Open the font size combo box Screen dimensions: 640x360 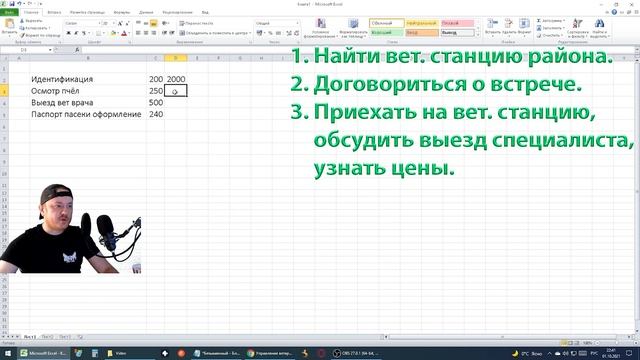[x=108, y=24]
